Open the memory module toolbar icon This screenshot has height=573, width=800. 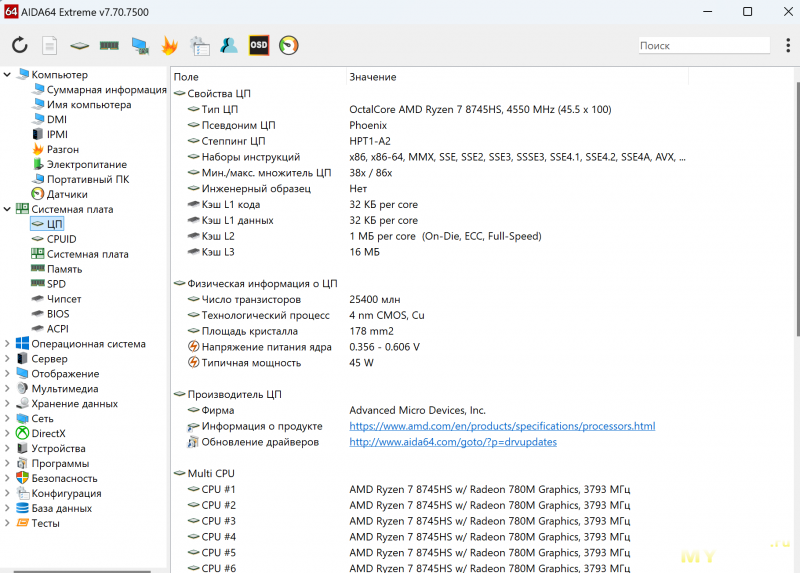coord(109,45)
